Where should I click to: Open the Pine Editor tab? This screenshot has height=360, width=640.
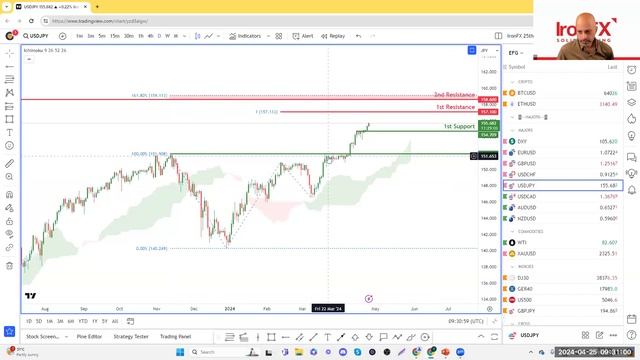click(x=89, y=337)
